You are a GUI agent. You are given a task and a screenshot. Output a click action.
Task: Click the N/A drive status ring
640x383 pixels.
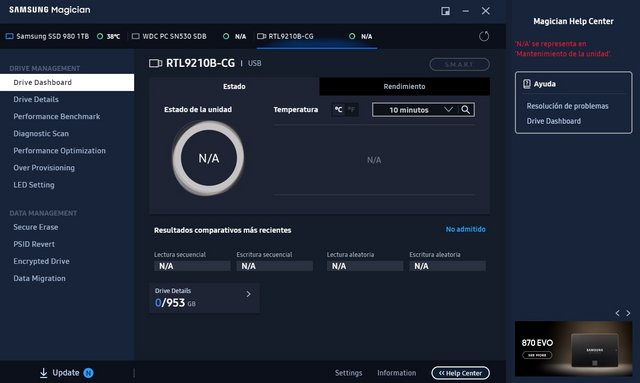tap(208, 158)
